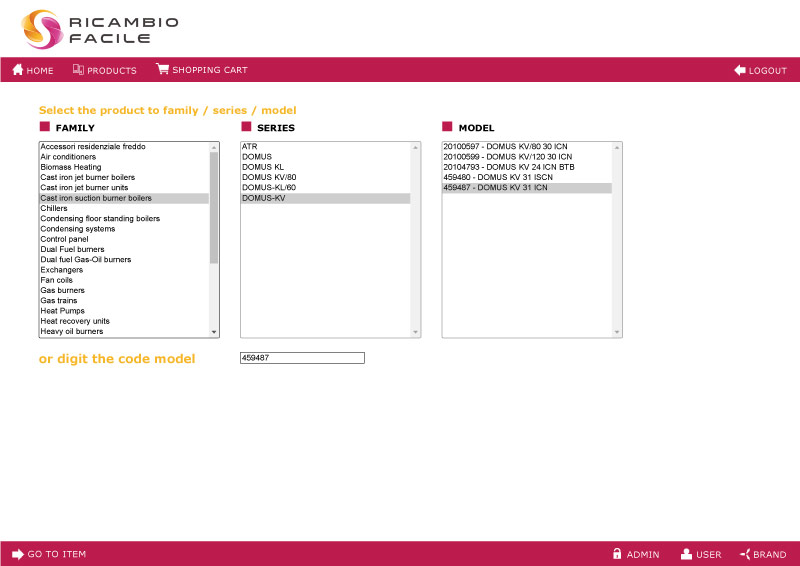
Task: Focus the code model input field
Action: tap(302, 358)
